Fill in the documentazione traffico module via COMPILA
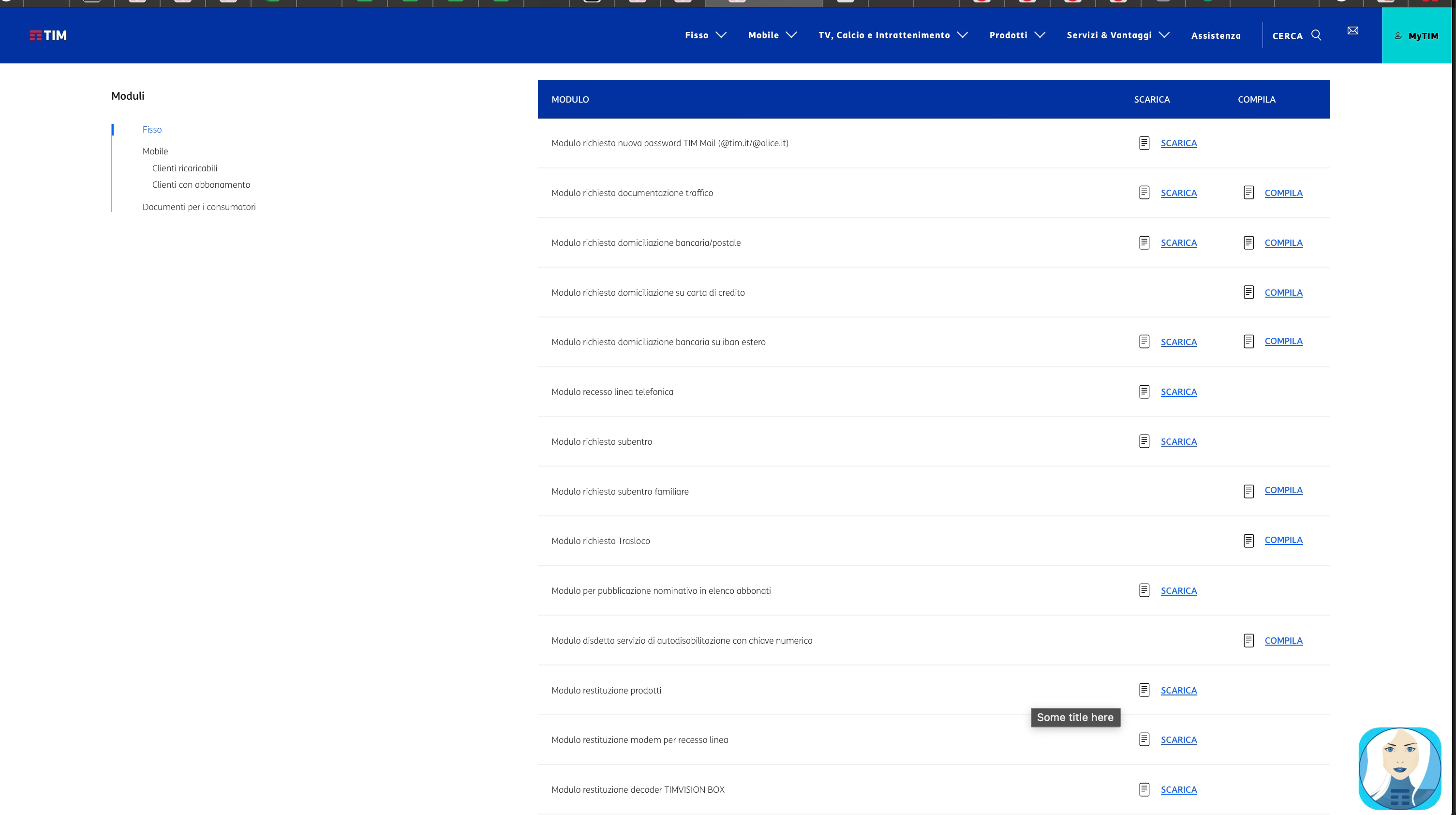Viewport: 1456px width, 815px height. [1283, 193]
